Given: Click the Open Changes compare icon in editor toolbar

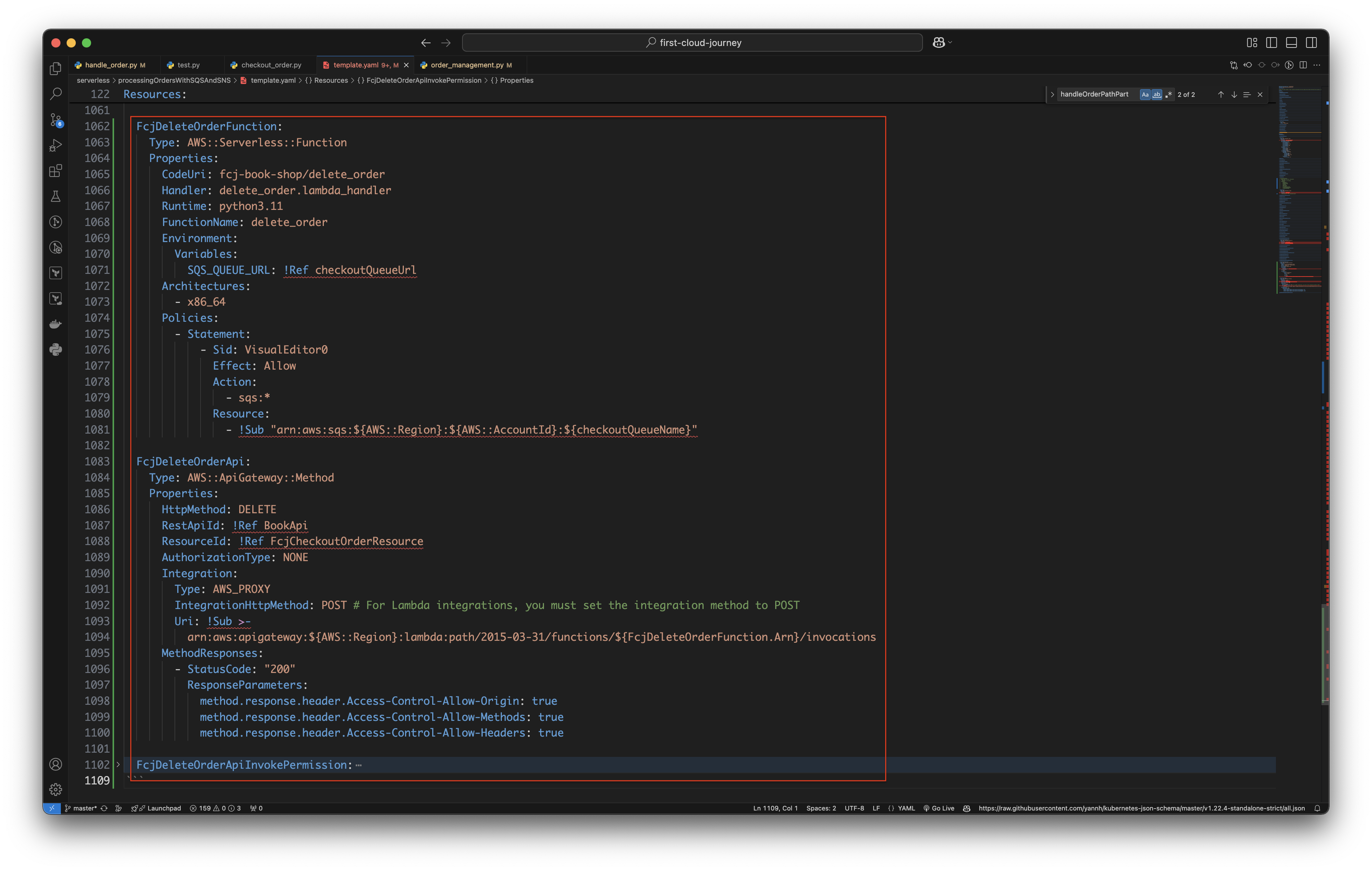Looking at the screenshot, I should coord(1233,65).
